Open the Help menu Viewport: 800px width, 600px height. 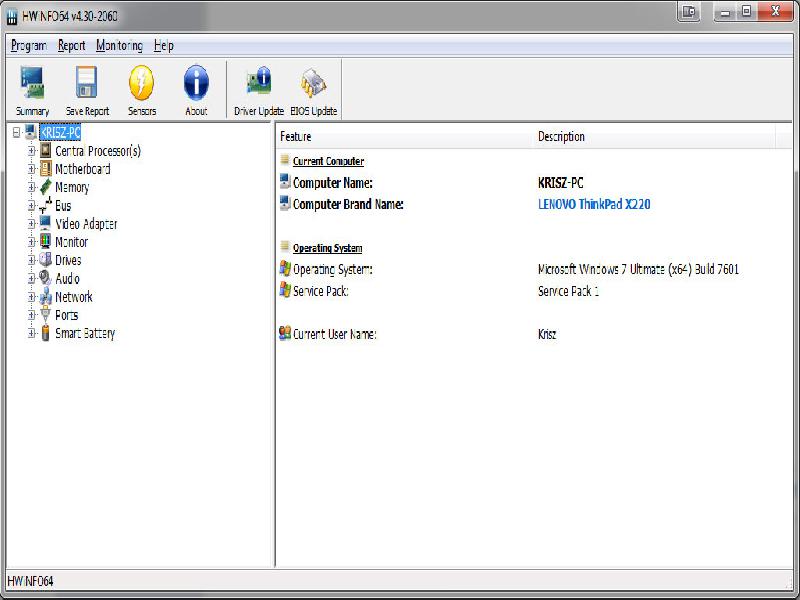[164, 45]
